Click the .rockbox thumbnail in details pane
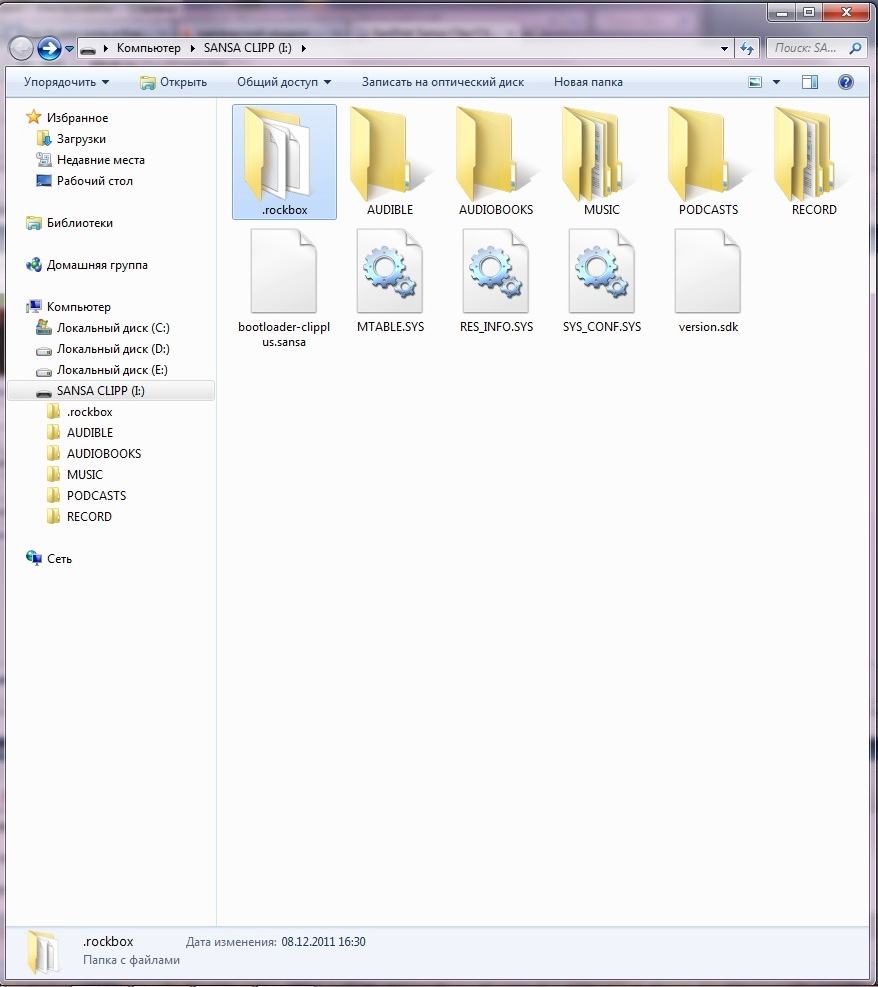This screenshot has height=987, width=878. [x=44, y=951]
